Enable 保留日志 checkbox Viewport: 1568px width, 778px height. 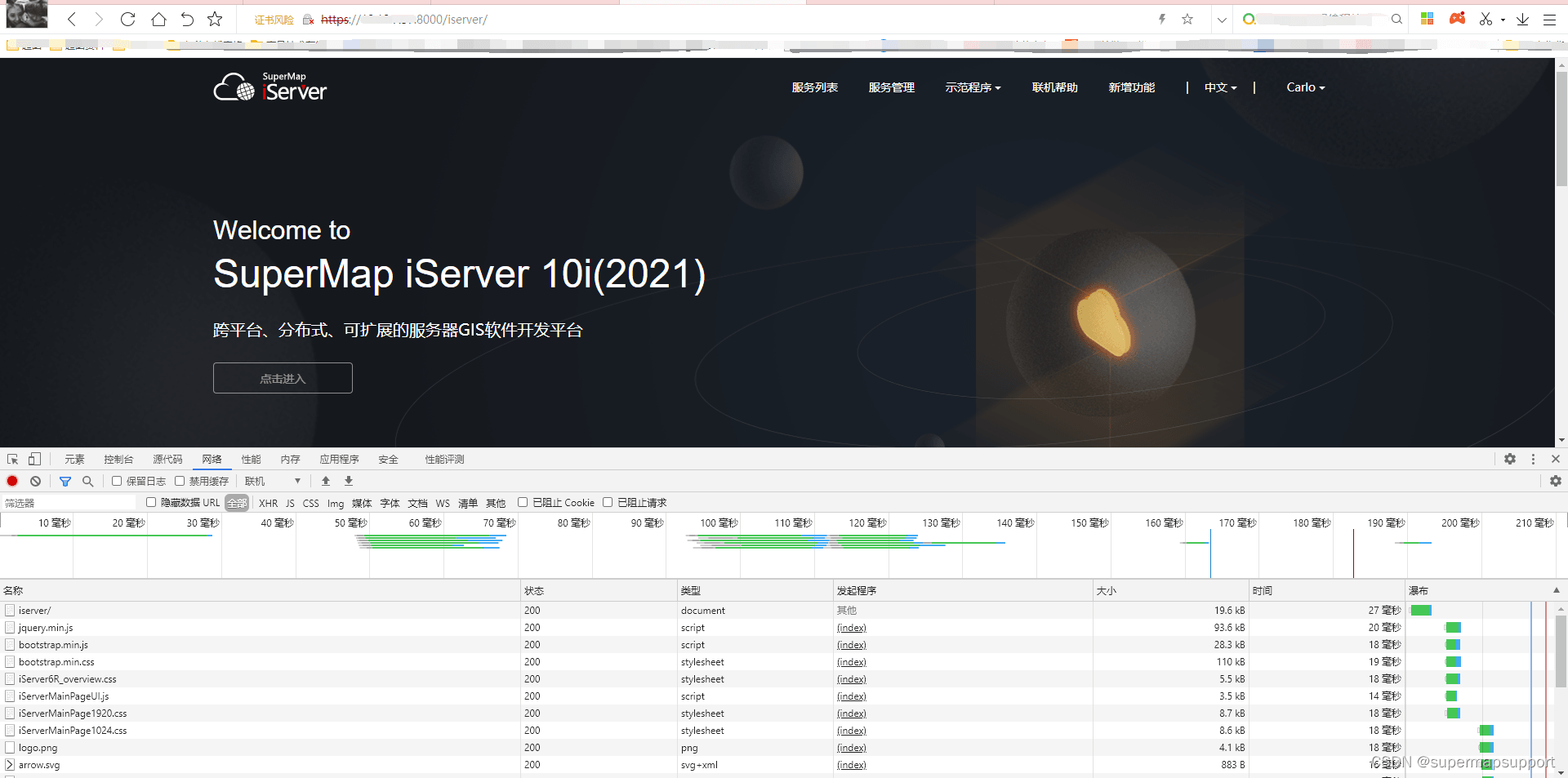click(117, 482)
